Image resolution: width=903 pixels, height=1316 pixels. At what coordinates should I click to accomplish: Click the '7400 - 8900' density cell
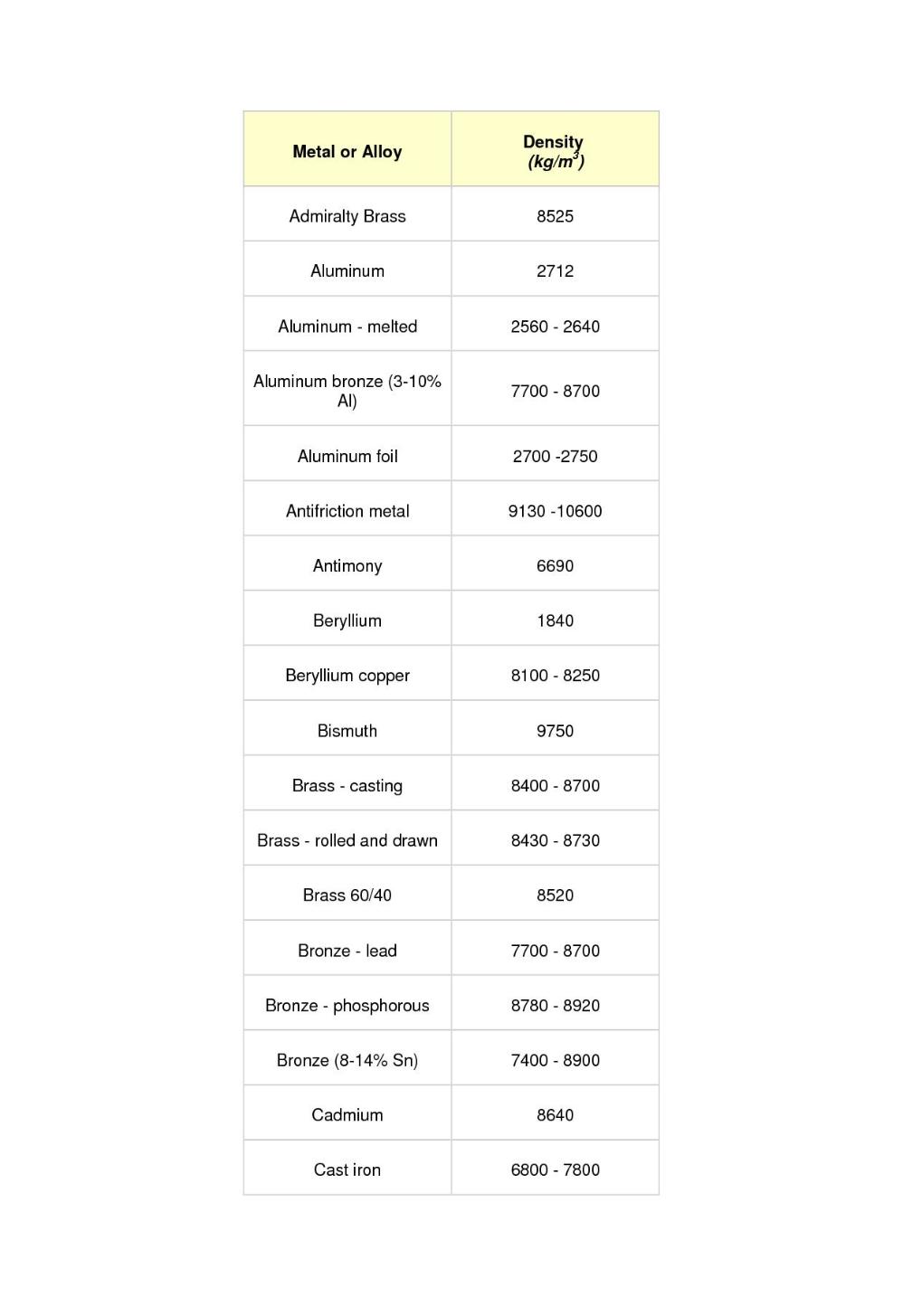point(555,1060)
